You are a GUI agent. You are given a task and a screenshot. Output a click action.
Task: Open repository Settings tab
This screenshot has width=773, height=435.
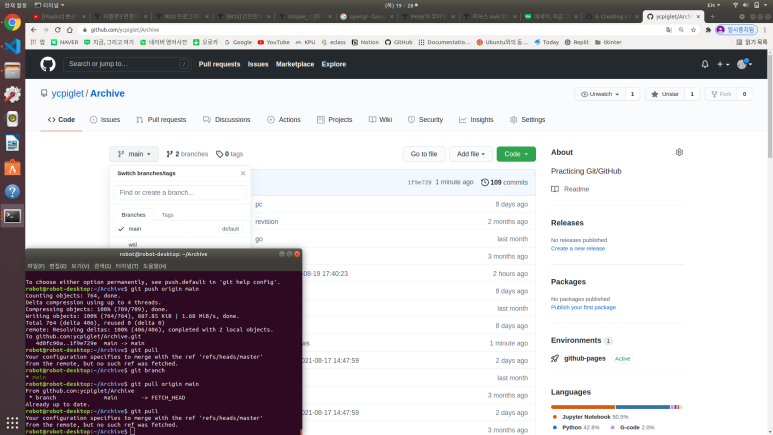pyautogui.click(x=527, y=120)
